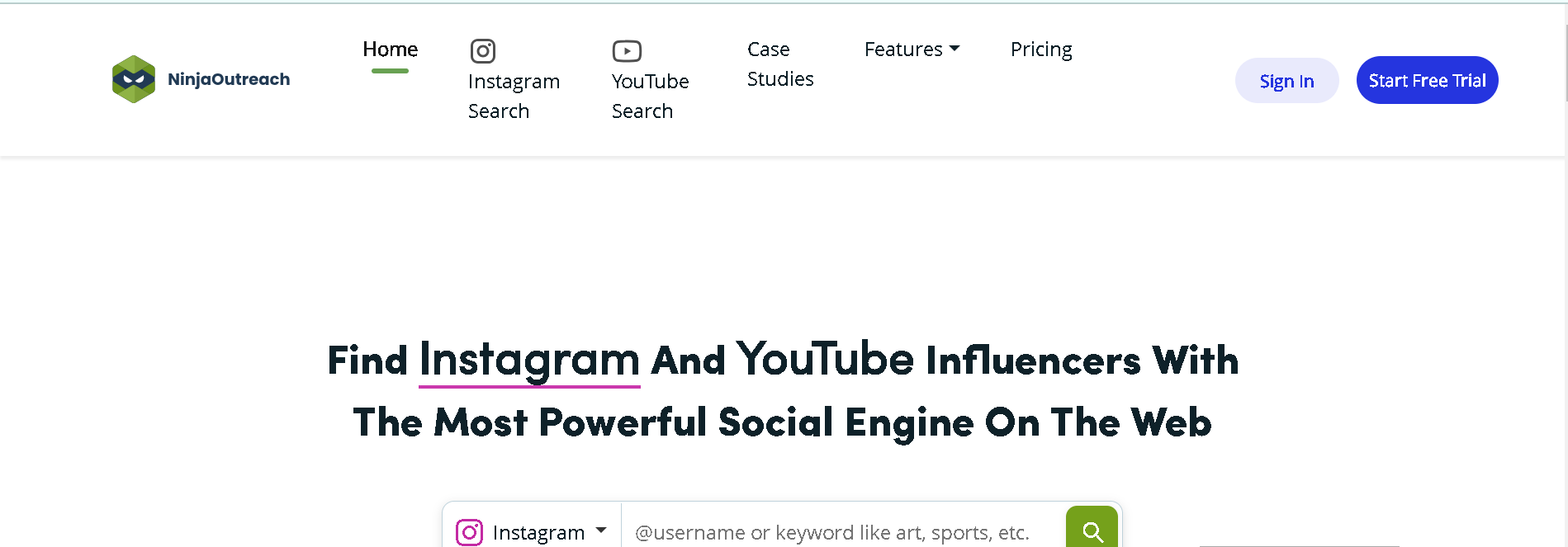This screenshot has height=547, width=1568.
Task: Click the YouTube play icon in navigation
Action: tap(627, 51)
